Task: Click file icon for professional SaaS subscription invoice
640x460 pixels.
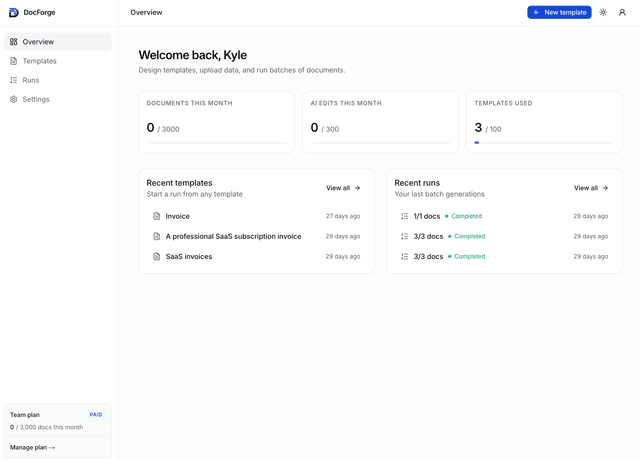Action: [156, 236]
